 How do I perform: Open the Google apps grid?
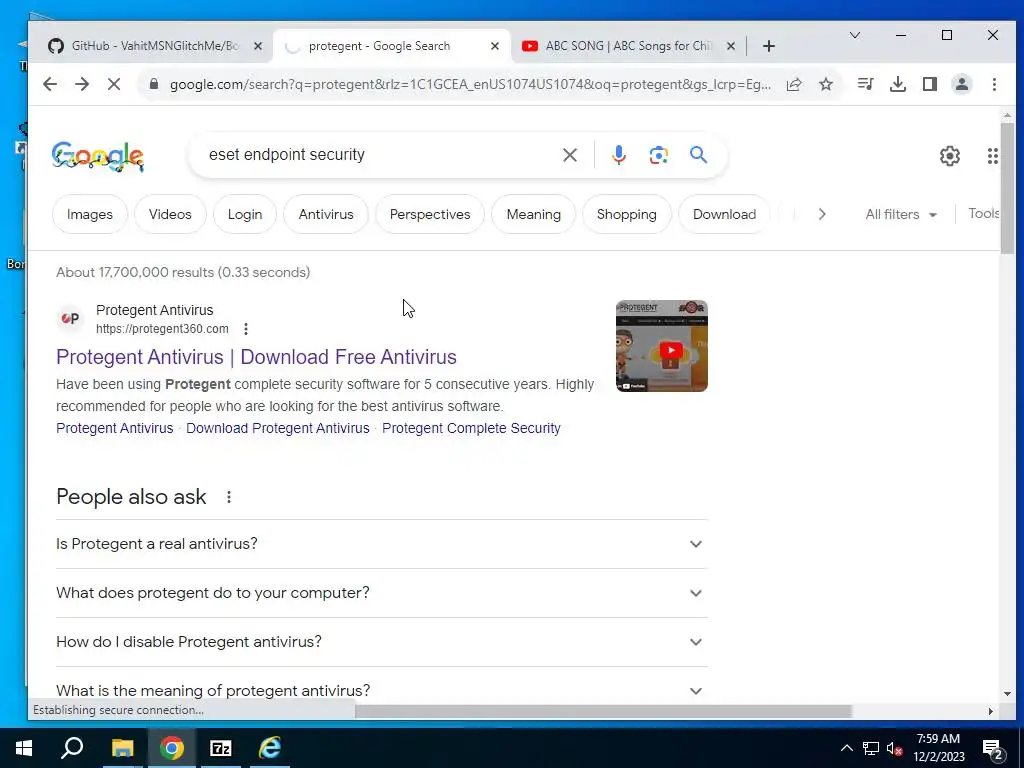992,156
